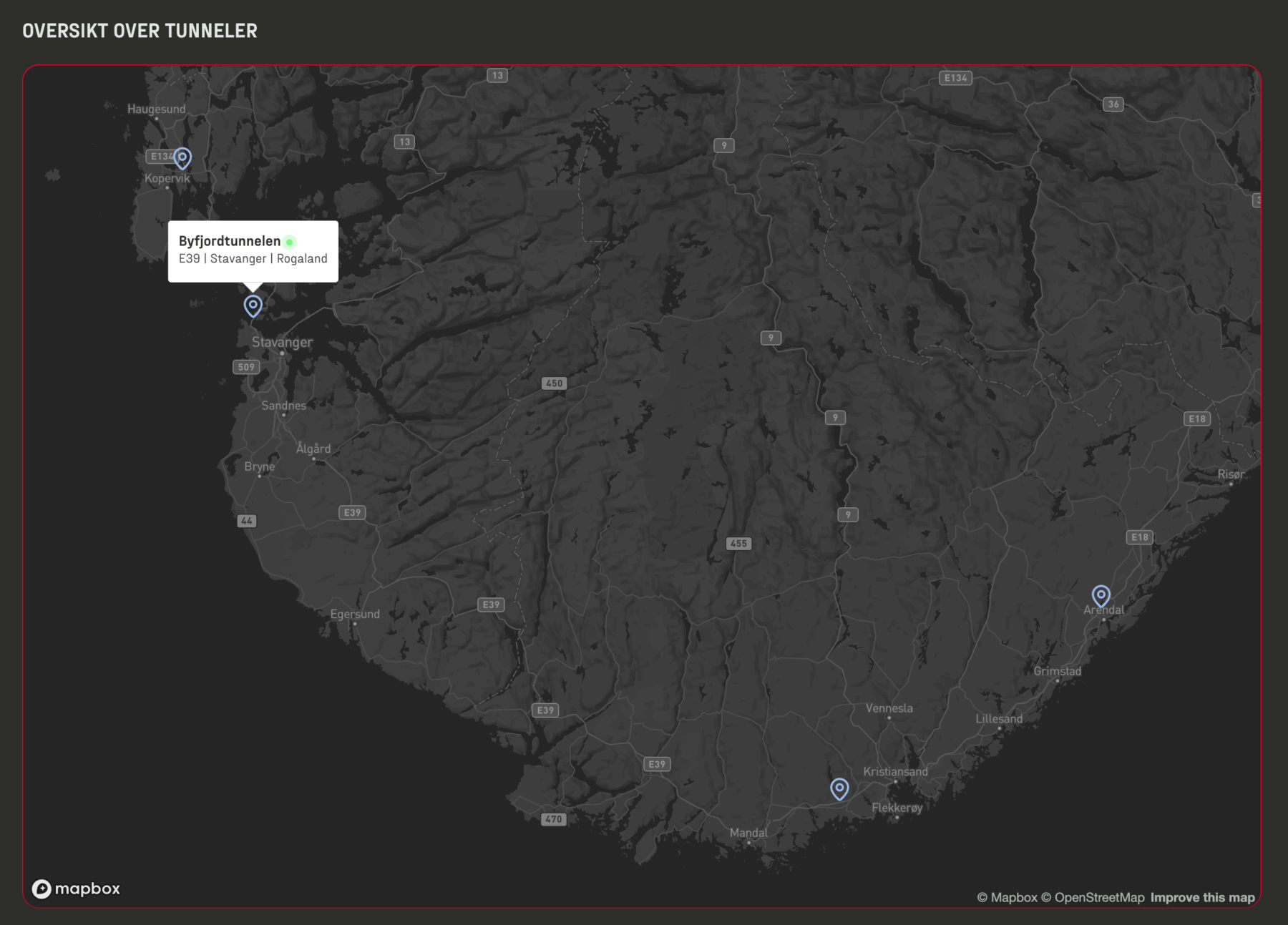Click the Egersund town label
This screenshot has height=925, width=1288.
point(355,614)
